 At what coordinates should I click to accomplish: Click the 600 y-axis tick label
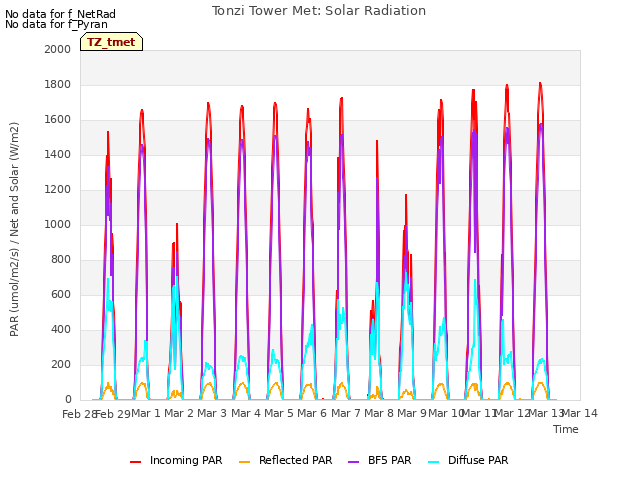point(61,294)
